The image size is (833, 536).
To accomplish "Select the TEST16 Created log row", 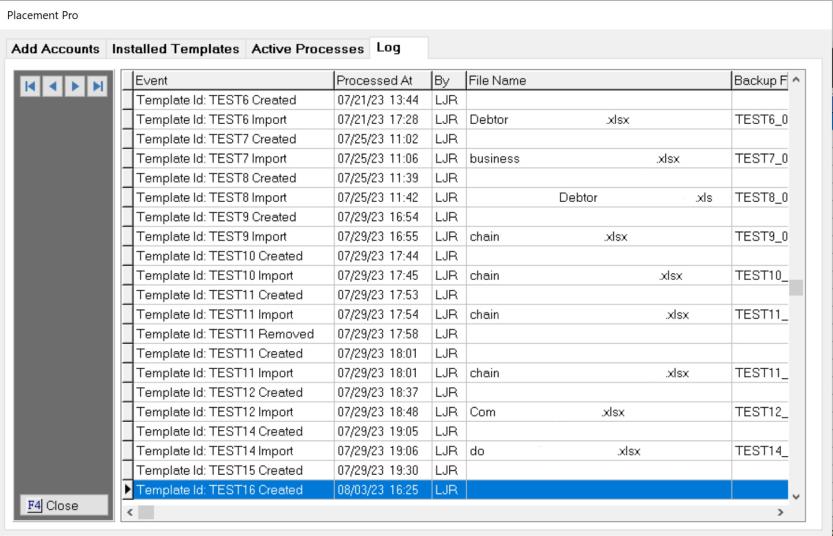I will pos(232,490).
